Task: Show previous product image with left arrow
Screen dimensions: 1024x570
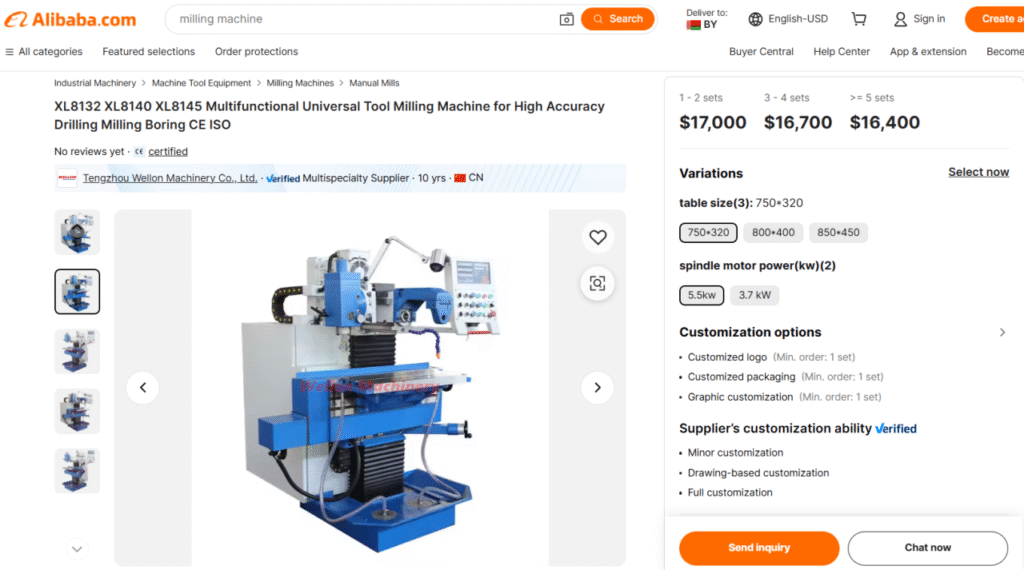Action: [x=143, y=388]
